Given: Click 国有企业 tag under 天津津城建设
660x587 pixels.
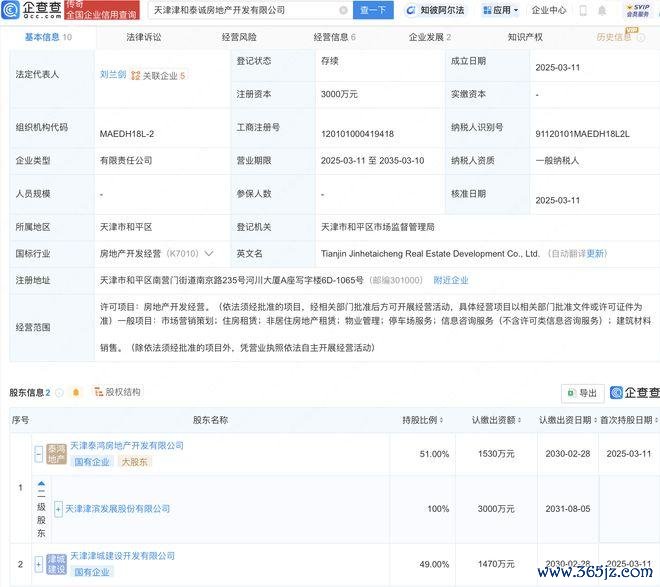Looking at the screenshot, I should (92, 572).
